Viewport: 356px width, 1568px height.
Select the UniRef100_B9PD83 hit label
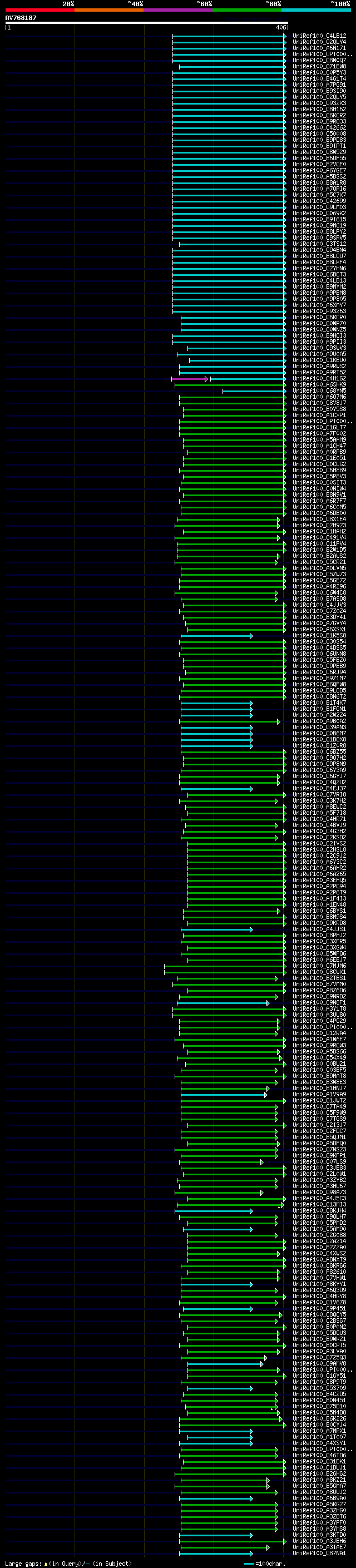319,140
